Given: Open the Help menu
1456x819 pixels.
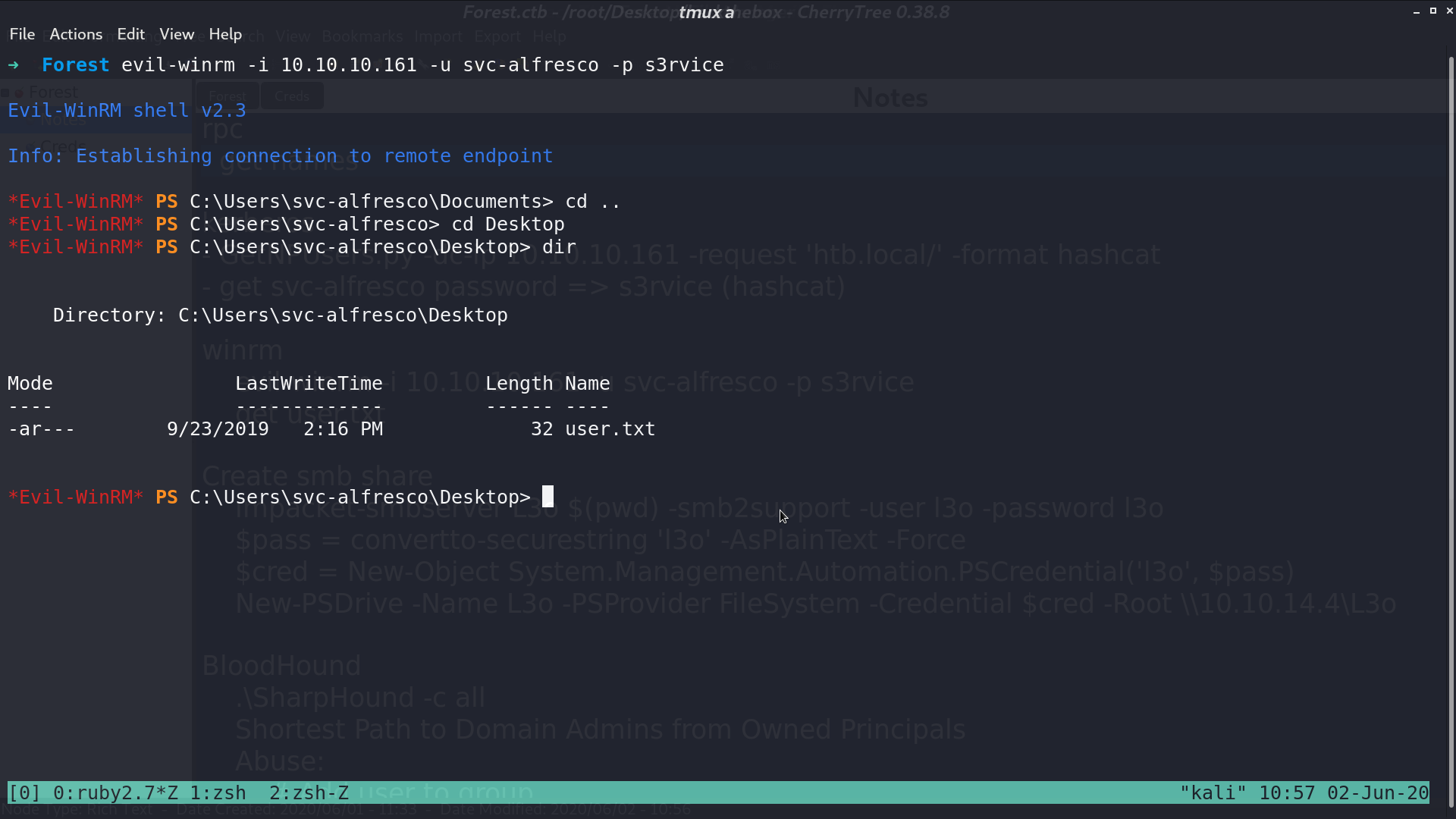Looking at the screenshot, I should coord(225,34).
